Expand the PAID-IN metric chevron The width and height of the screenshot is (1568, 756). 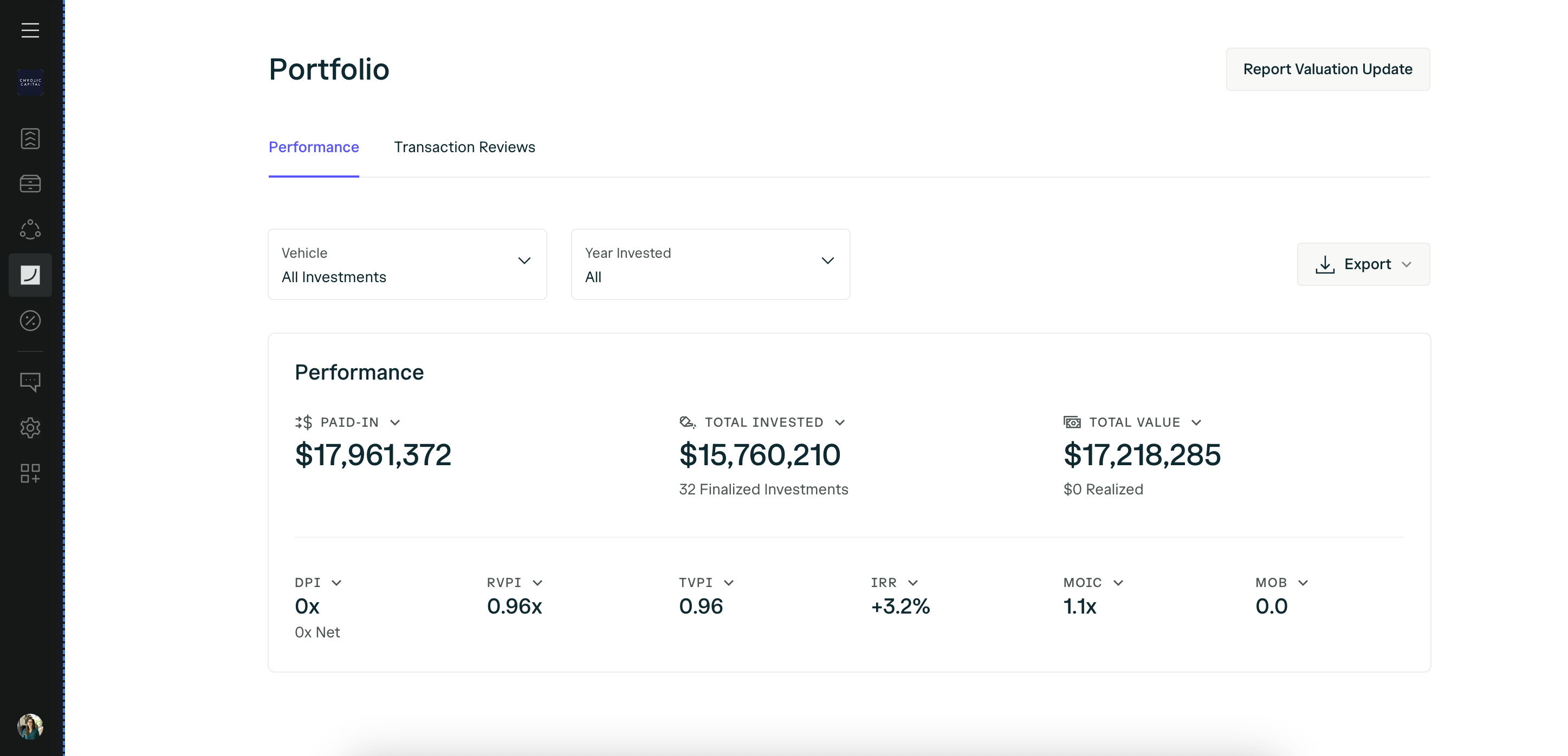pos(395,423)
